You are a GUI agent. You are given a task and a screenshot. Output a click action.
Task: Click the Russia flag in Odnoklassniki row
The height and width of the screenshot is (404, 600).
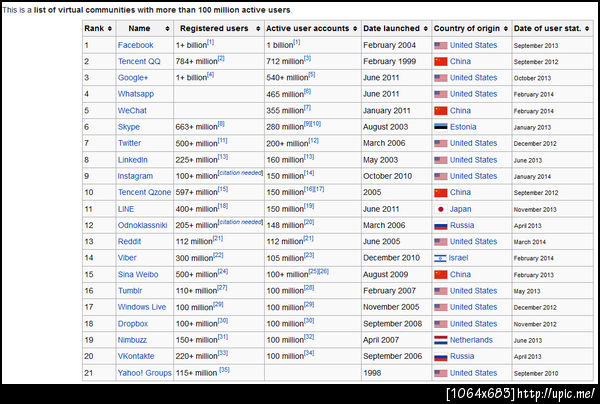(x=440, y=226)
